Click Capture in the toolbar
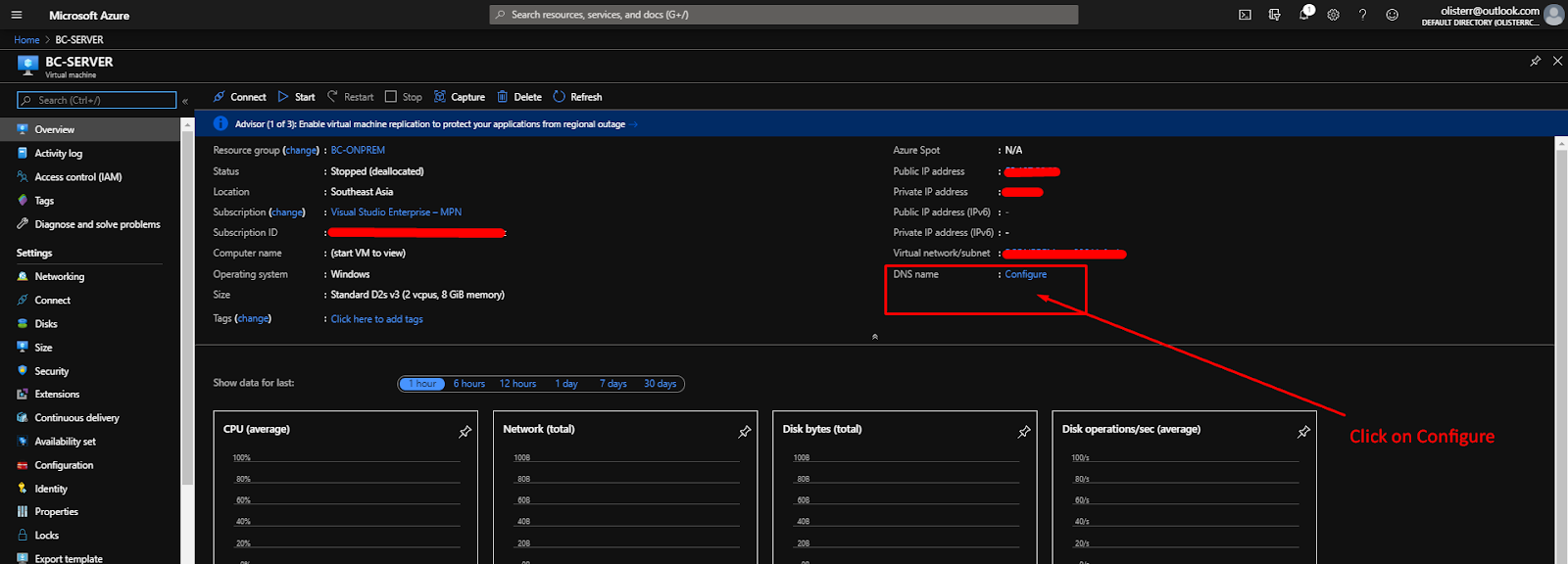 tap(460, 97)
